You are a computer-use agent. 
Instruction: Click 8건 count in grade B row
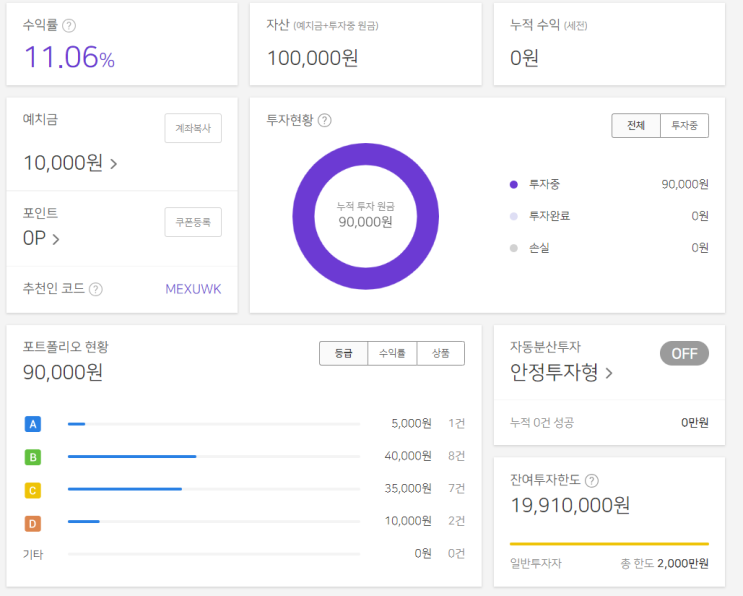(x=456, y=456)
